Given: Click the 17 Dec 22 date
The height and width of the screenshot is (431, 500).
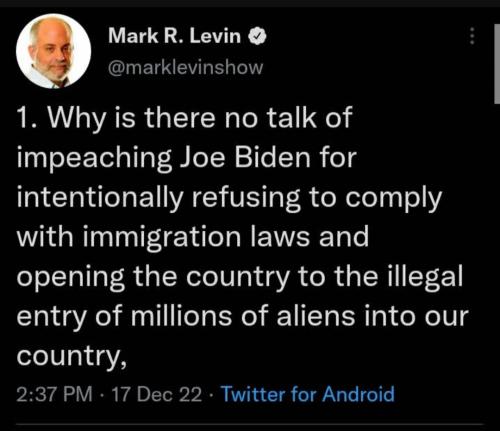Looking at the screenshot, I should (x=157, y=394).
